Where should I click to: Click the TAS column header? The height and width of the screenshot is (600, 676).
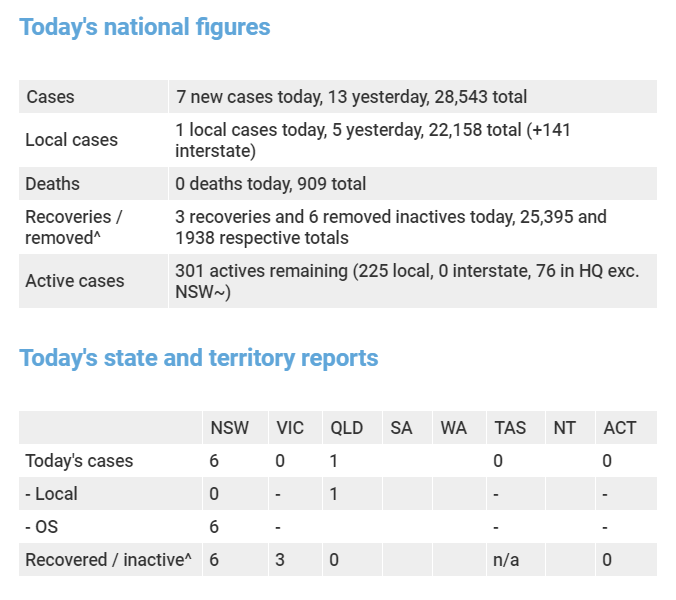(x=510, y=428)
